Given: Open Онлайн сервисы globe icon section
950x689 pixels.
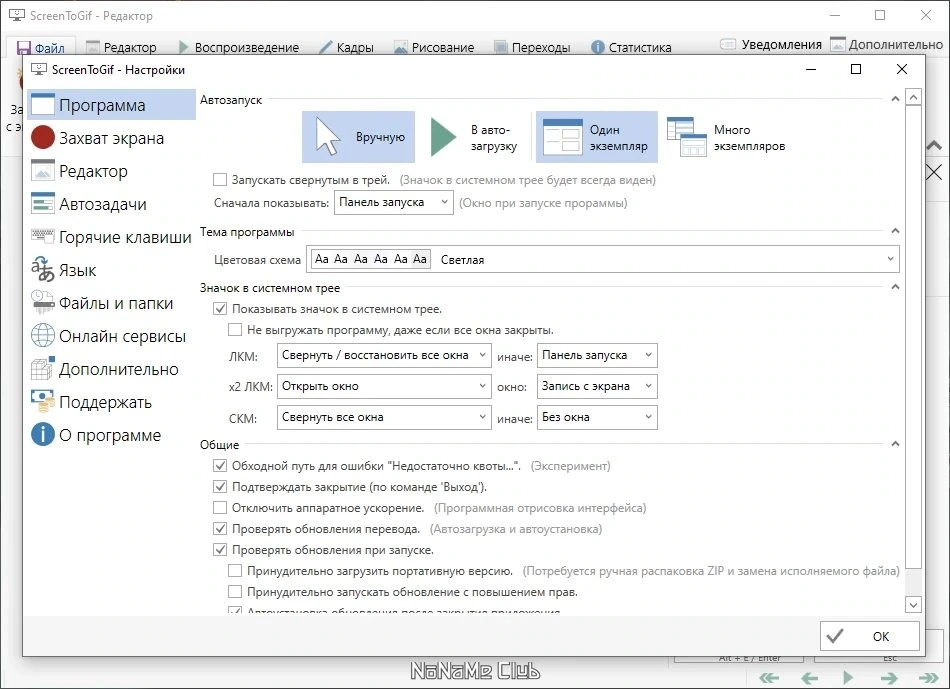Looking at the screenshot, I should pyautogui.click(x=42, y=335).
